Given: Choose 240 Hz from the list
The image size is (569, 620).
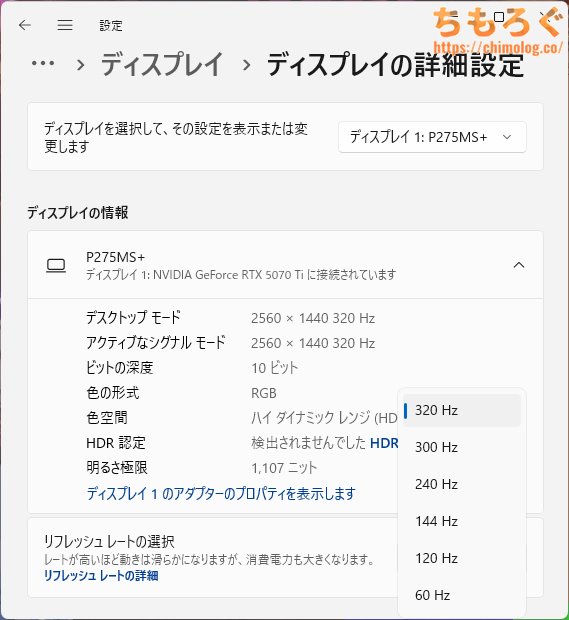Looking at the screenshot, I should [x=461, y=484].
